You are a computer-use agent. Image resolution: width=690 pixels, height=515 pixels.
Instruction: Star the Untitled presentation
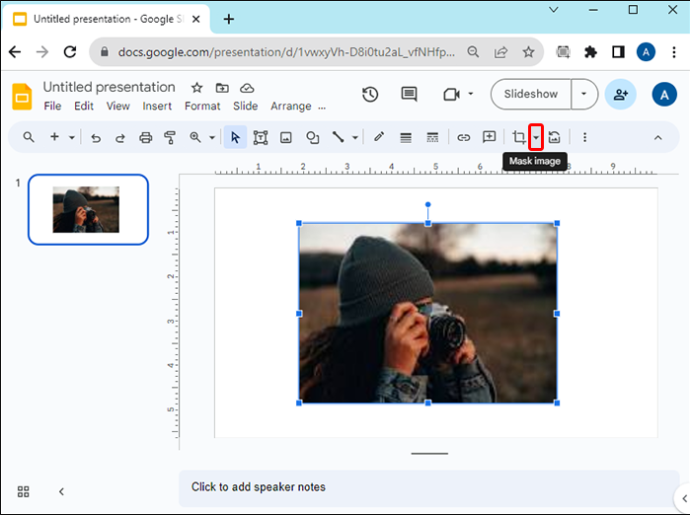point(197,88)
